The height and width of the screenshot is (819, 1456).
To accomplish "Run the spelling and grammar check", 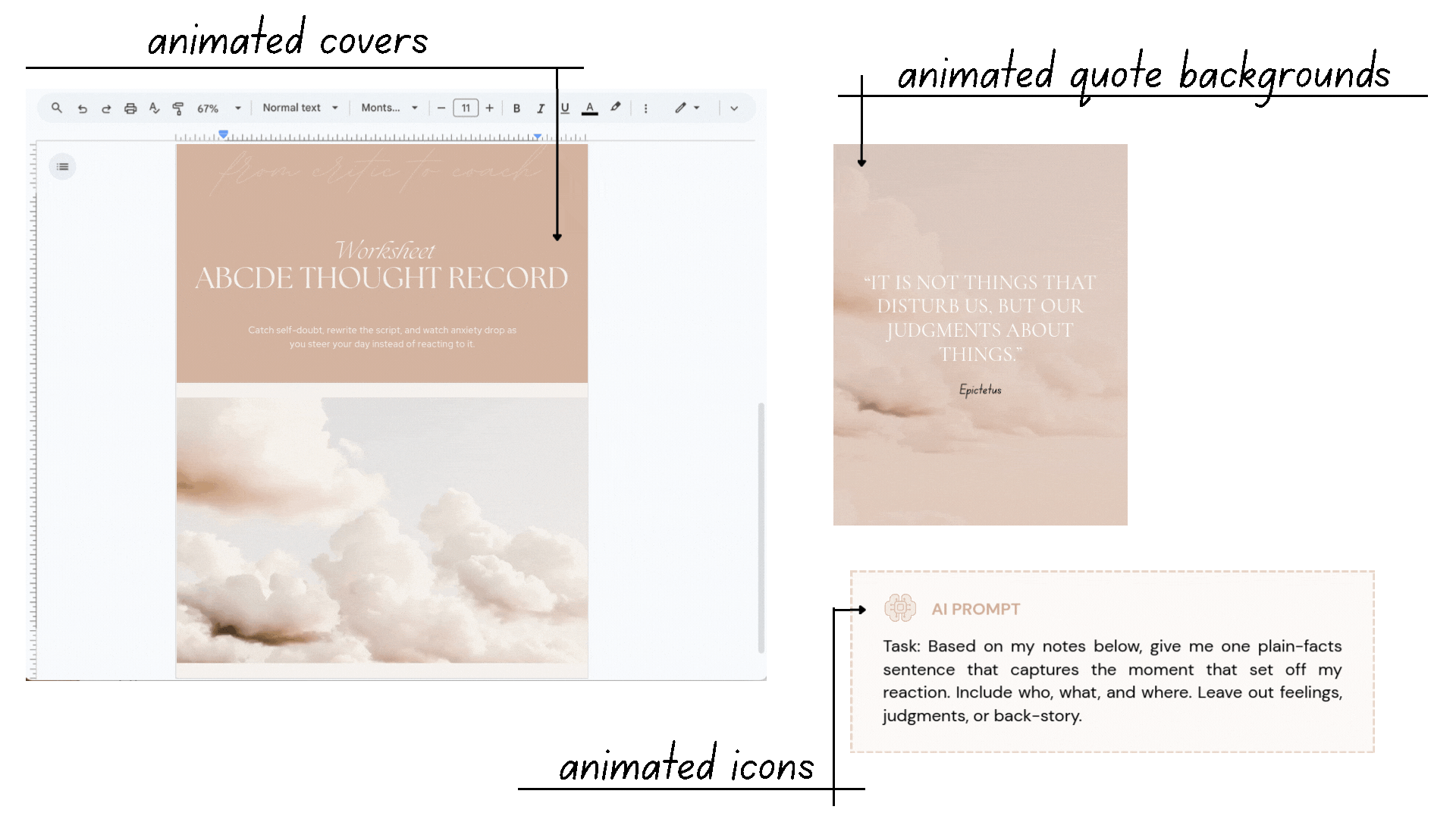I will (x=155, y=108).
